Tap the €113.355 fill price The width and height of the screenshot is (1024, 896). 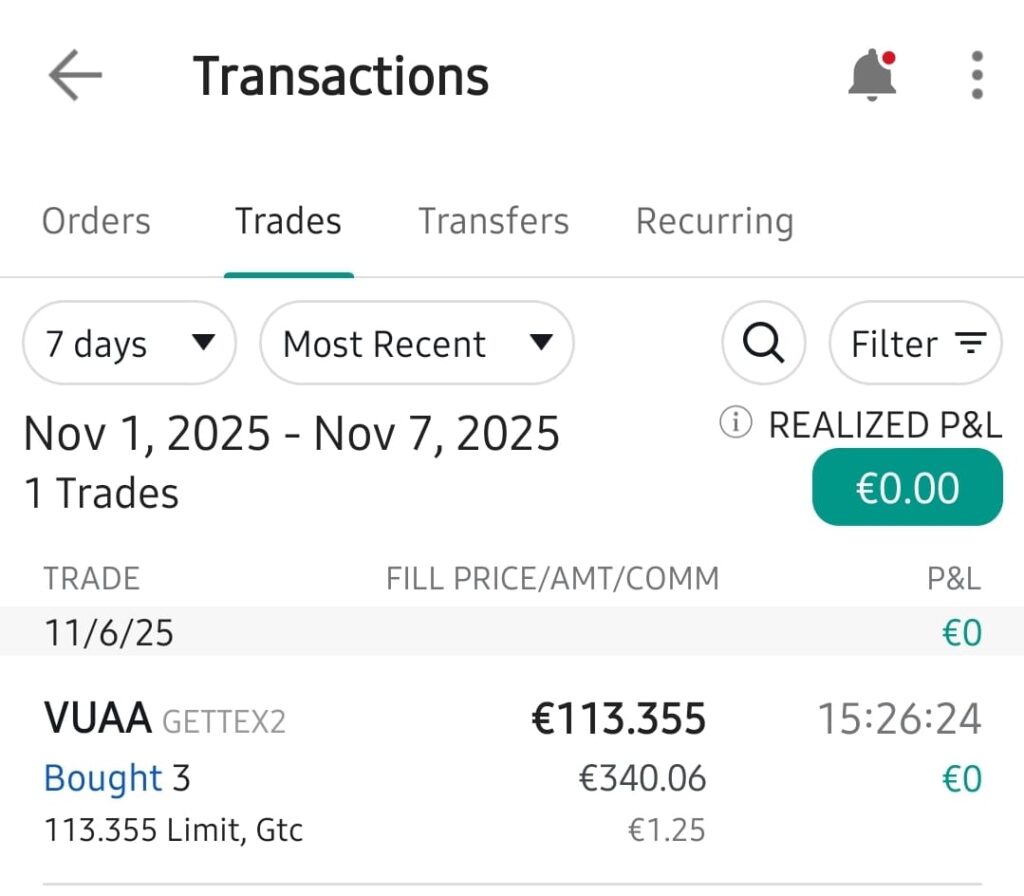pyautogui.click(x=618, y=719)
